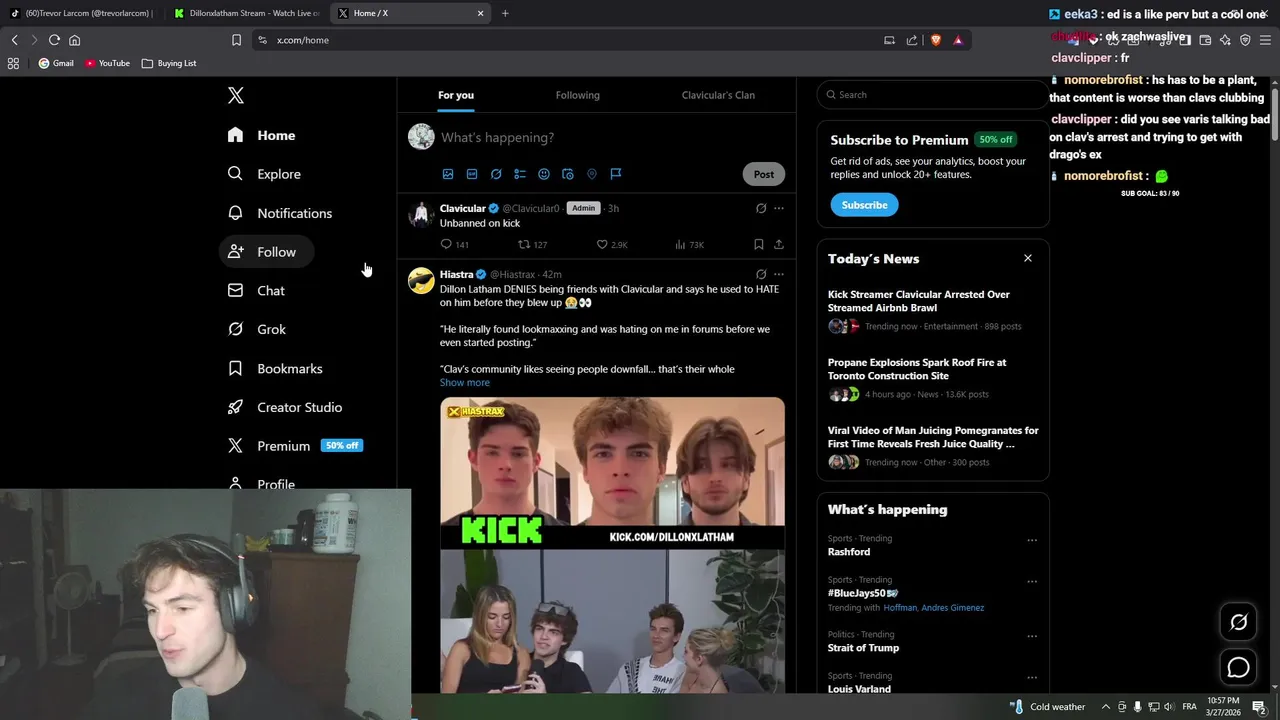The image size is (1280, 720).
Task: Open the Gmail bookmark
Action: tap(56, 63)
